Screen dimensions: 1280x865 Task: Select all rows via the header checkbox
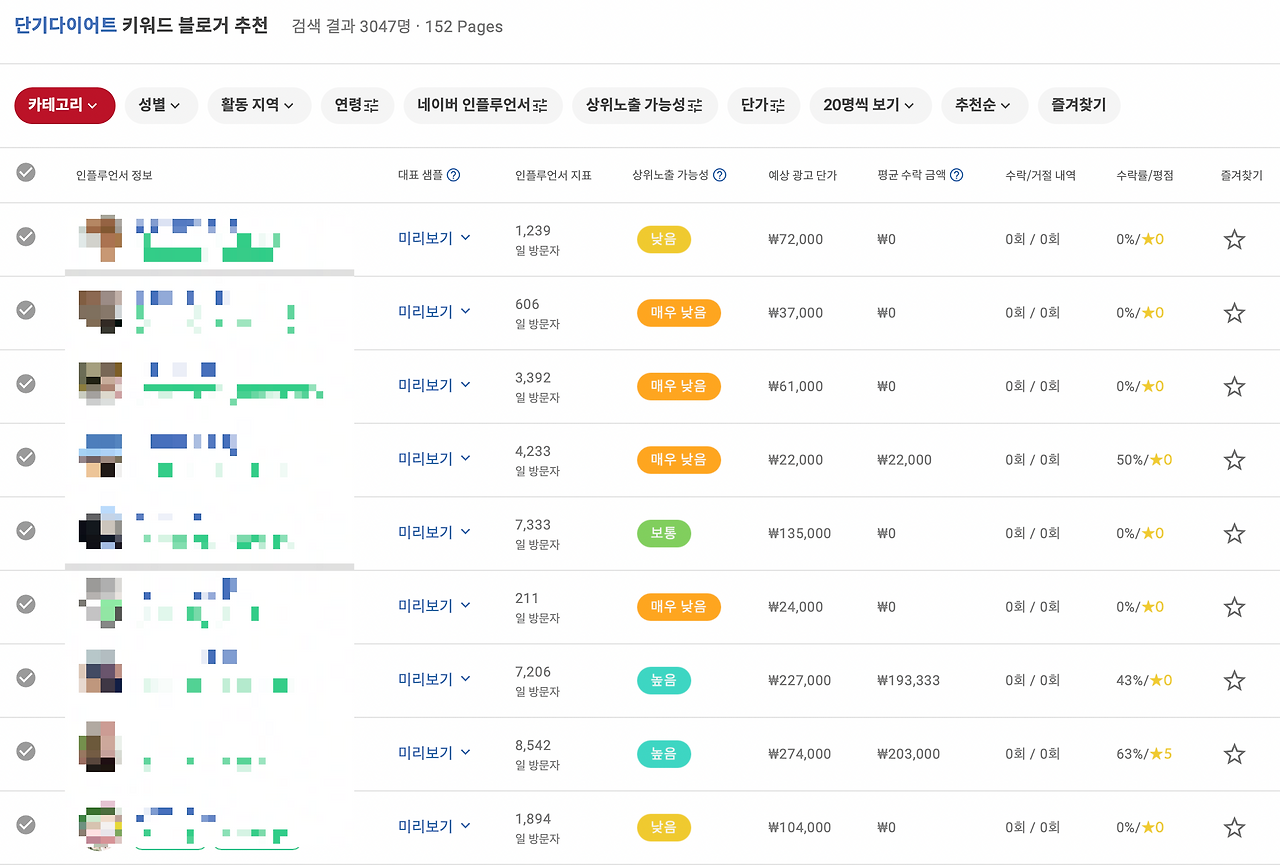tap(26, 172)
